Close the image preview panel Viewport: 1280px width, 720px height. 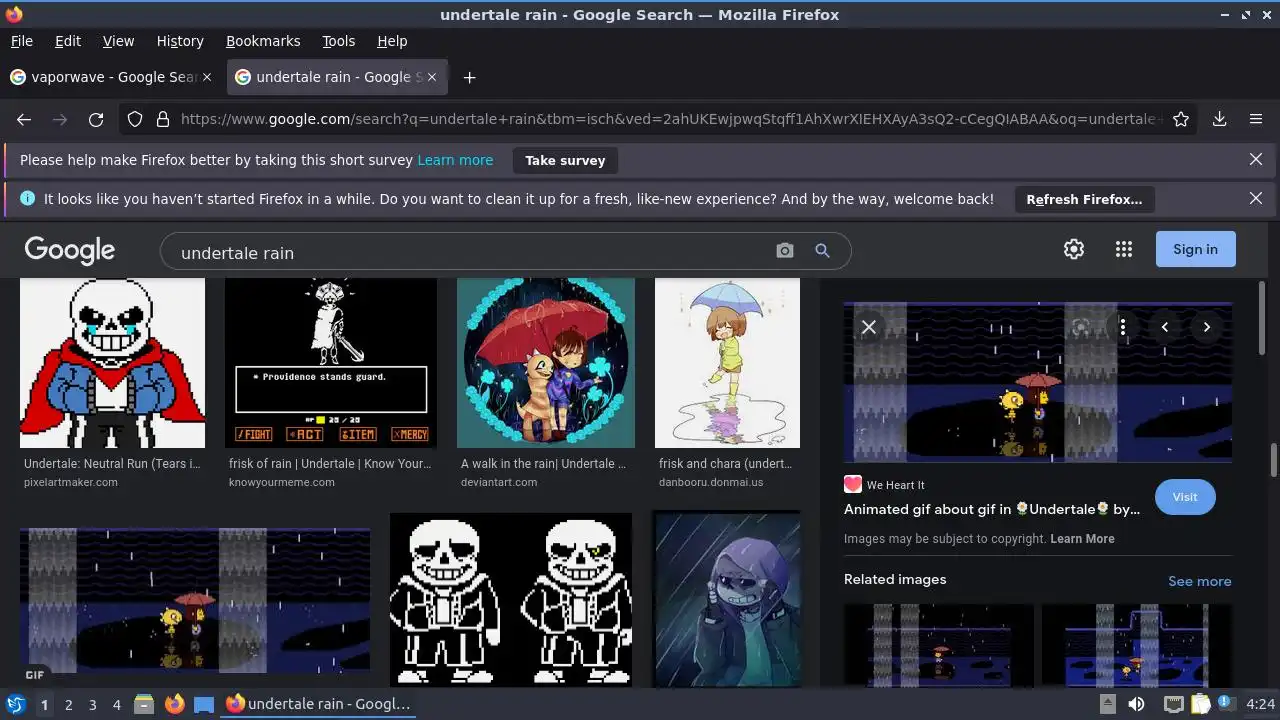pyautogui.click(x=869, y=327)
